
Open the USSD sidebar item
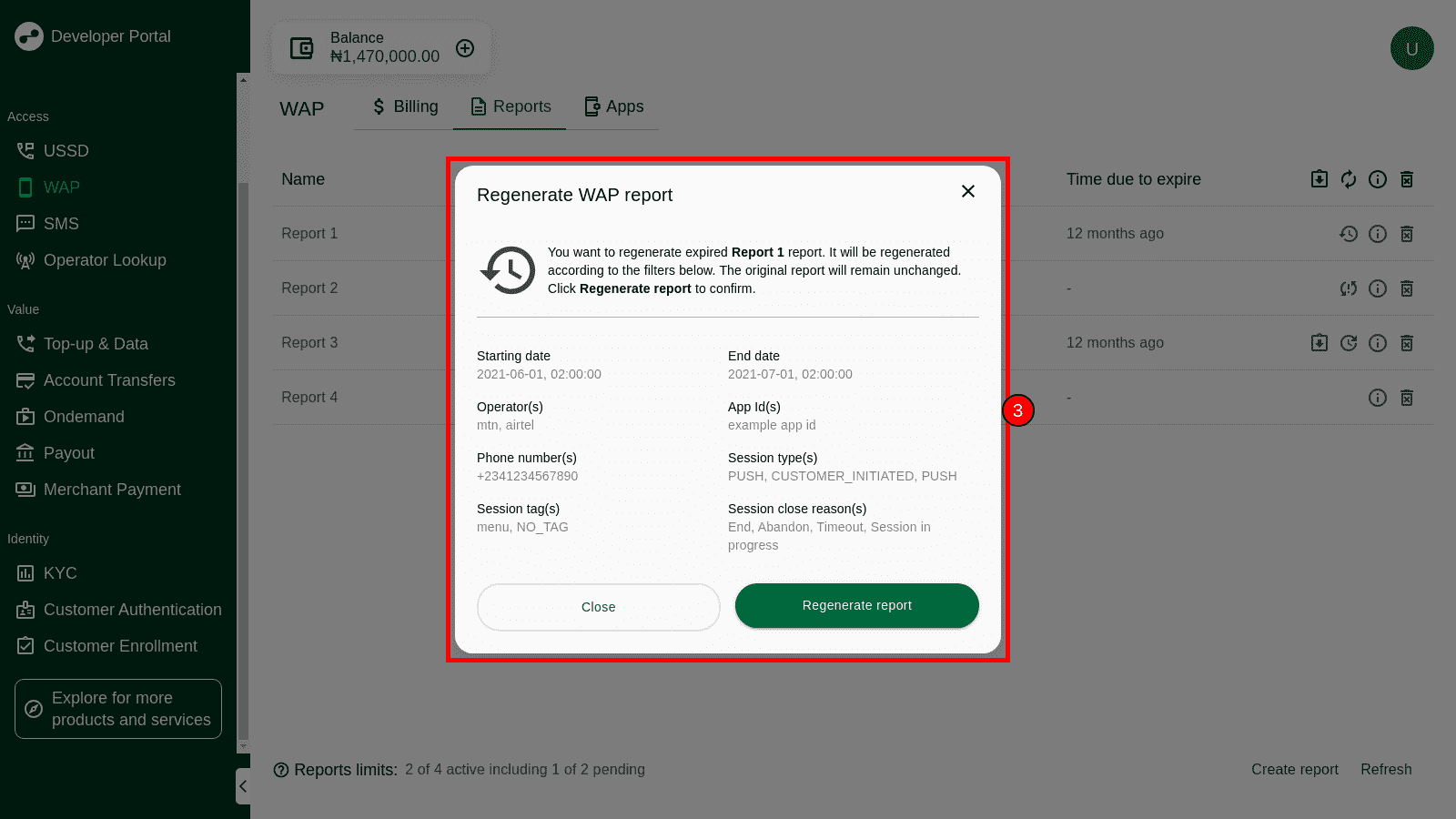[66, 151]
